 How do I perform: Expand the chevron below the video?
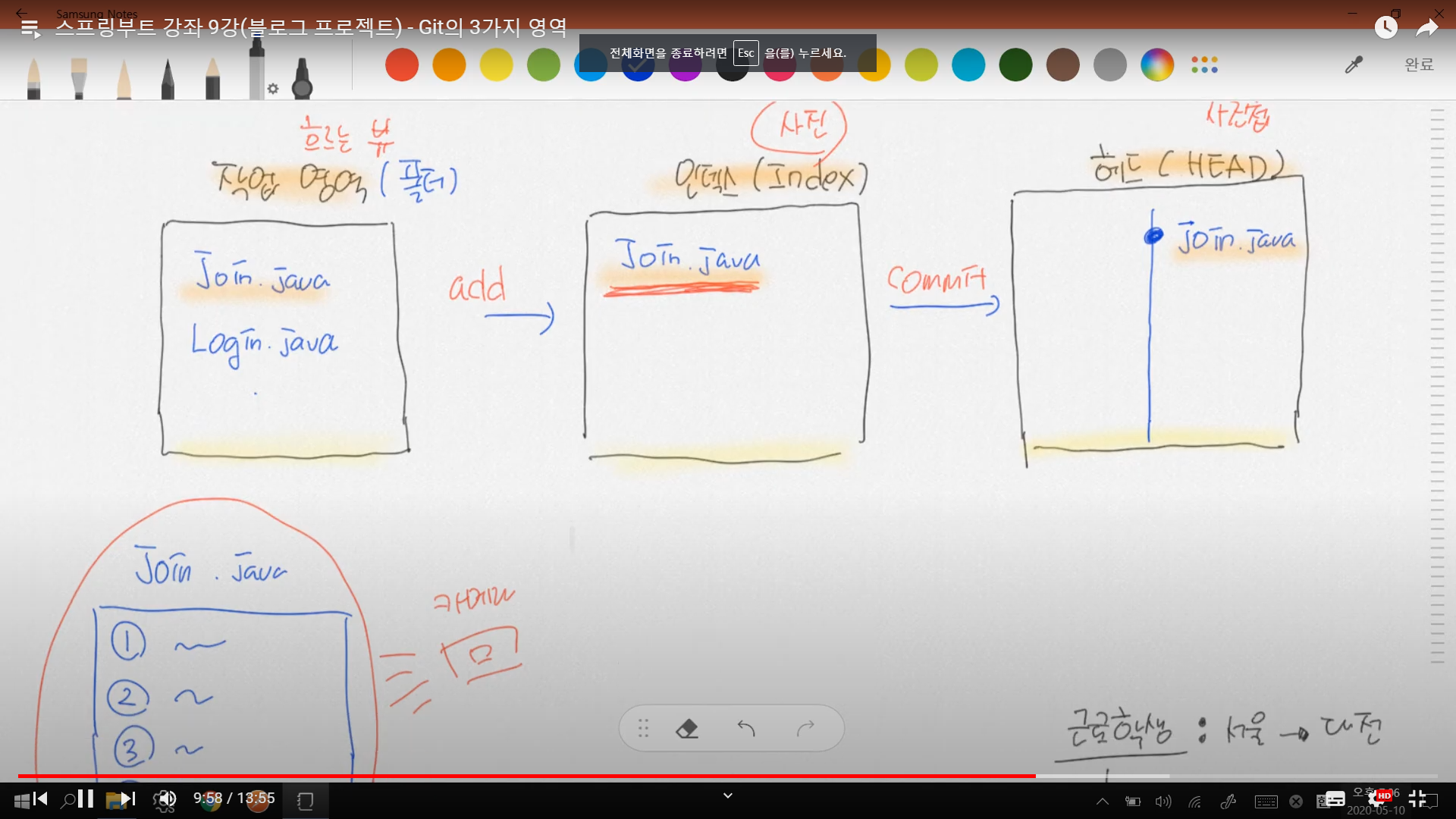[728, 795]
